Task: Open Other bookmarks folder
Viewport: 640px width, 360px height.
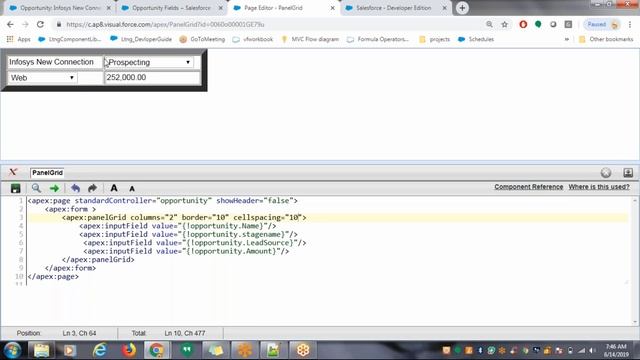Action: point(606,39)
